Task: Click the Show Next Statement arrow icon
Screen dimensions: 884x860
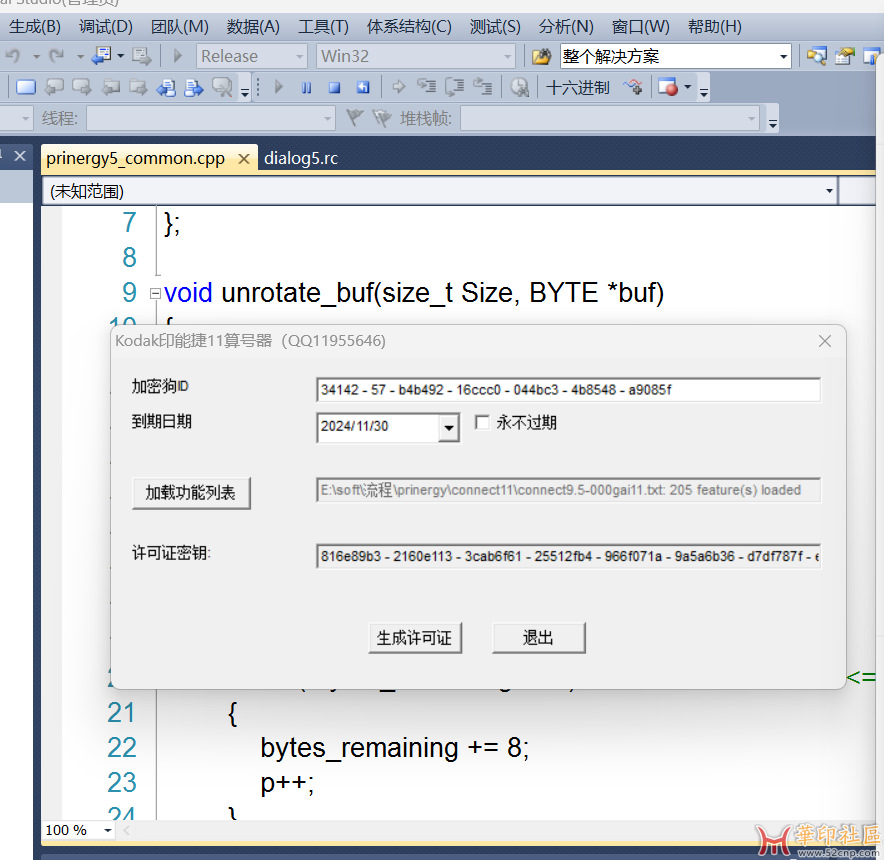Action: 399,87
